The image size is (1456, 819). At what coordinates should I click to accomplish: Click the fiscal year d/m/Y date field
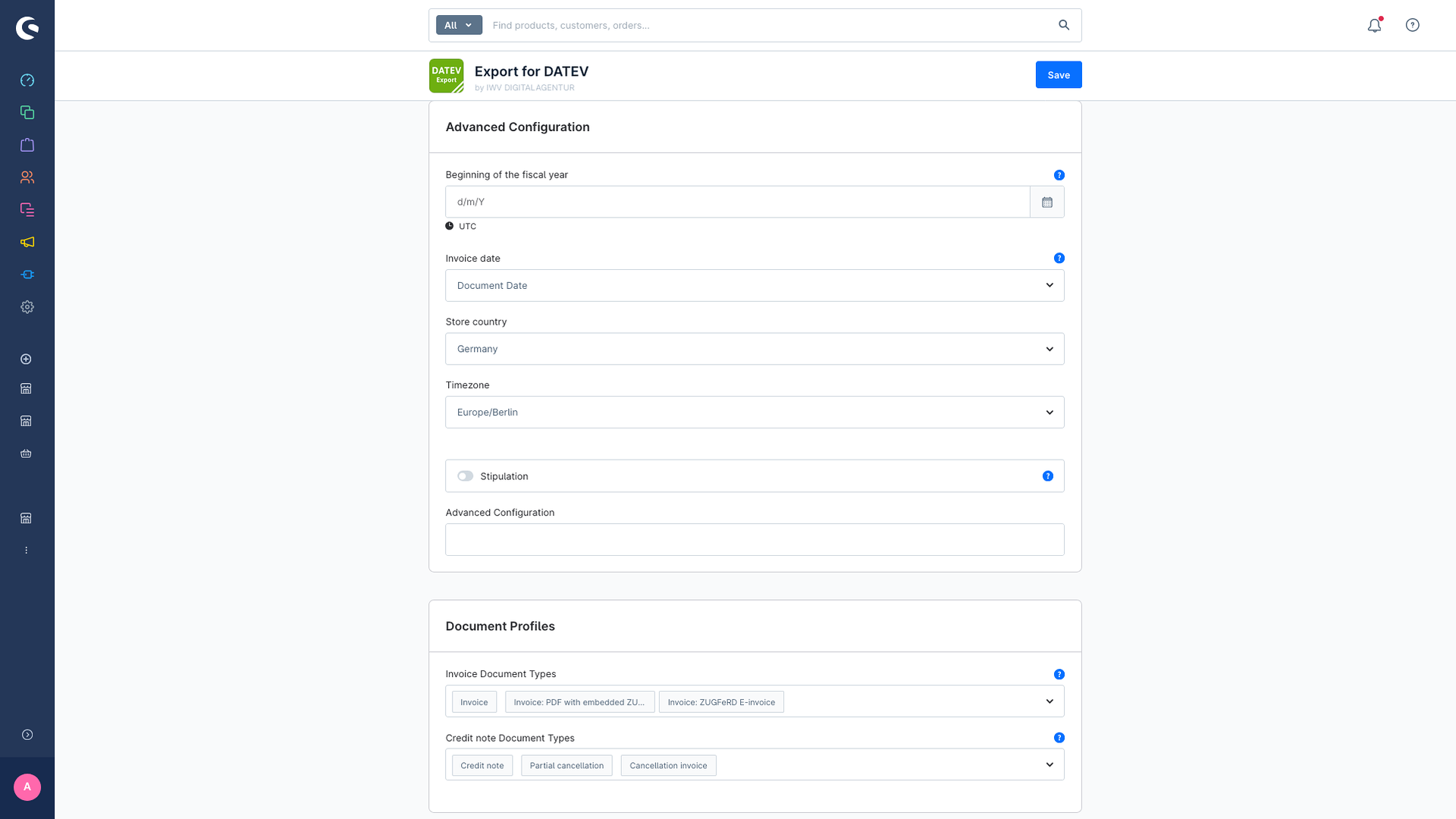point(738,202)
